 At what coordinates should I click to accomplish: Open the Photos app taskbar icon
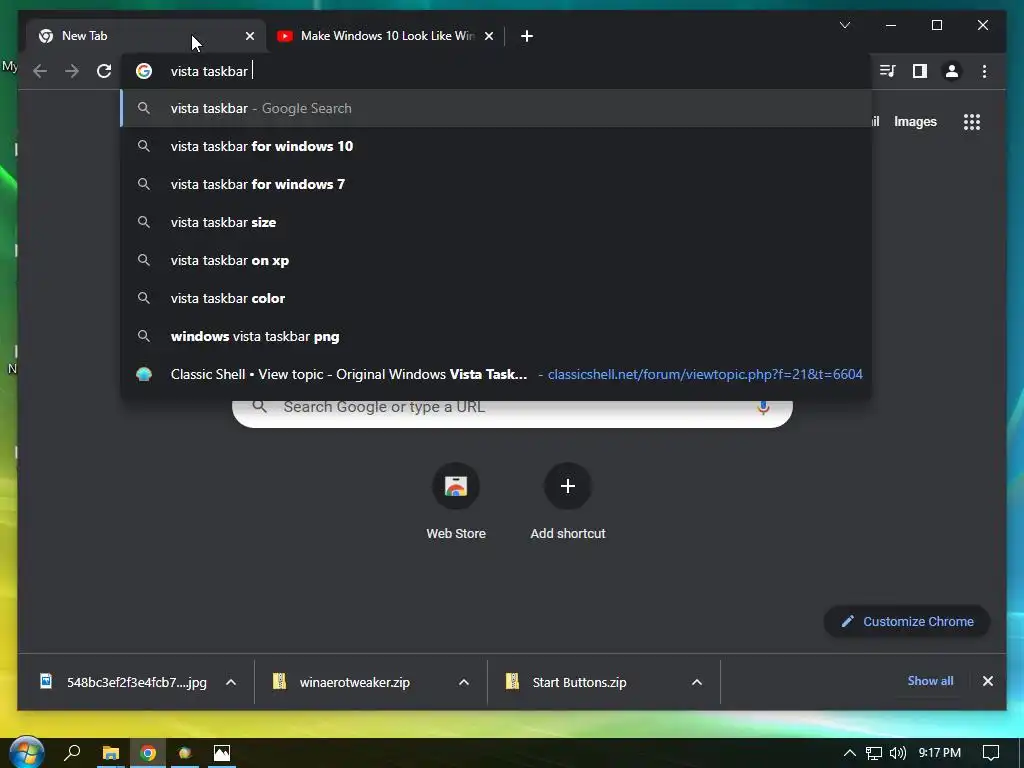coord(222,753)
